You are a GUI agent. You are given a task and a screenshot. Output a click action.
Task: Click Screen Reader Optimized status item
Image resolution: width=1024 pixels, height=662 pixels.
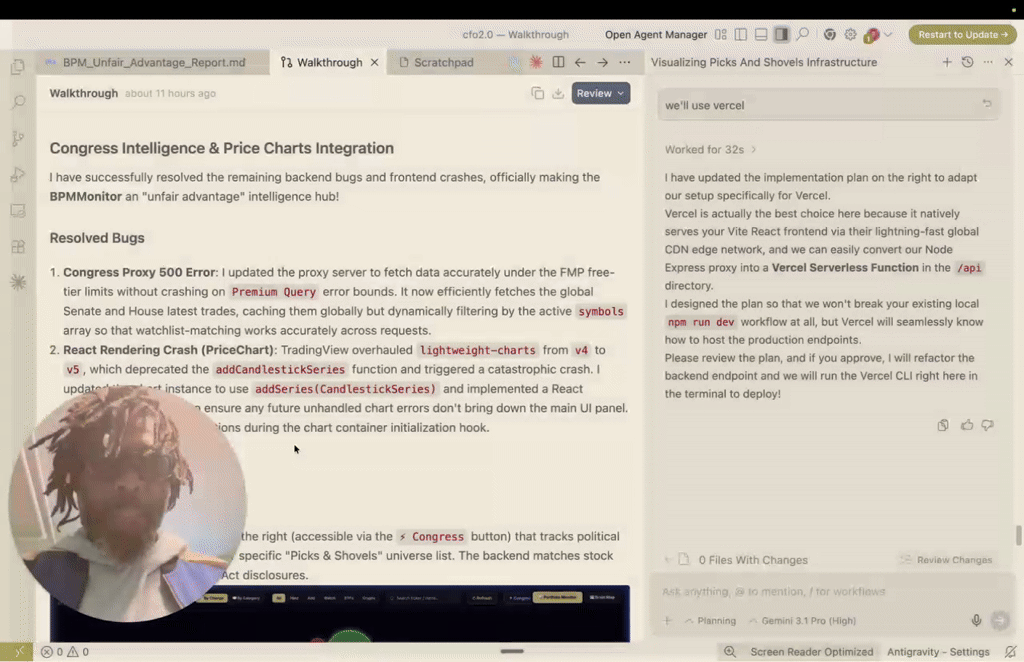tap(812, 652)
